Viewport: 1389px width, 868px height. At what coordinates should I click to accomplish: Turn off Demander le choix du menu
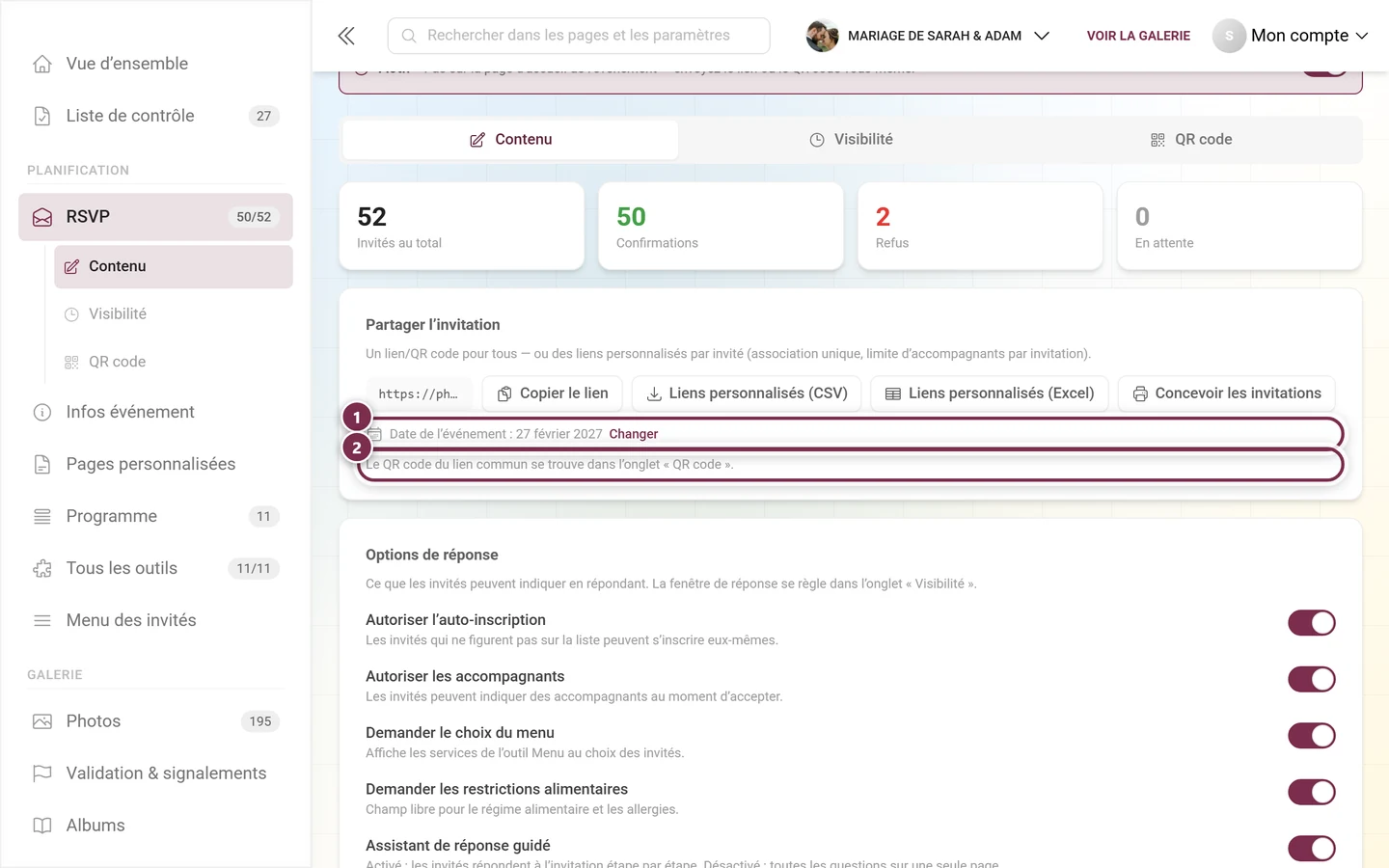tap(1312, 736)
